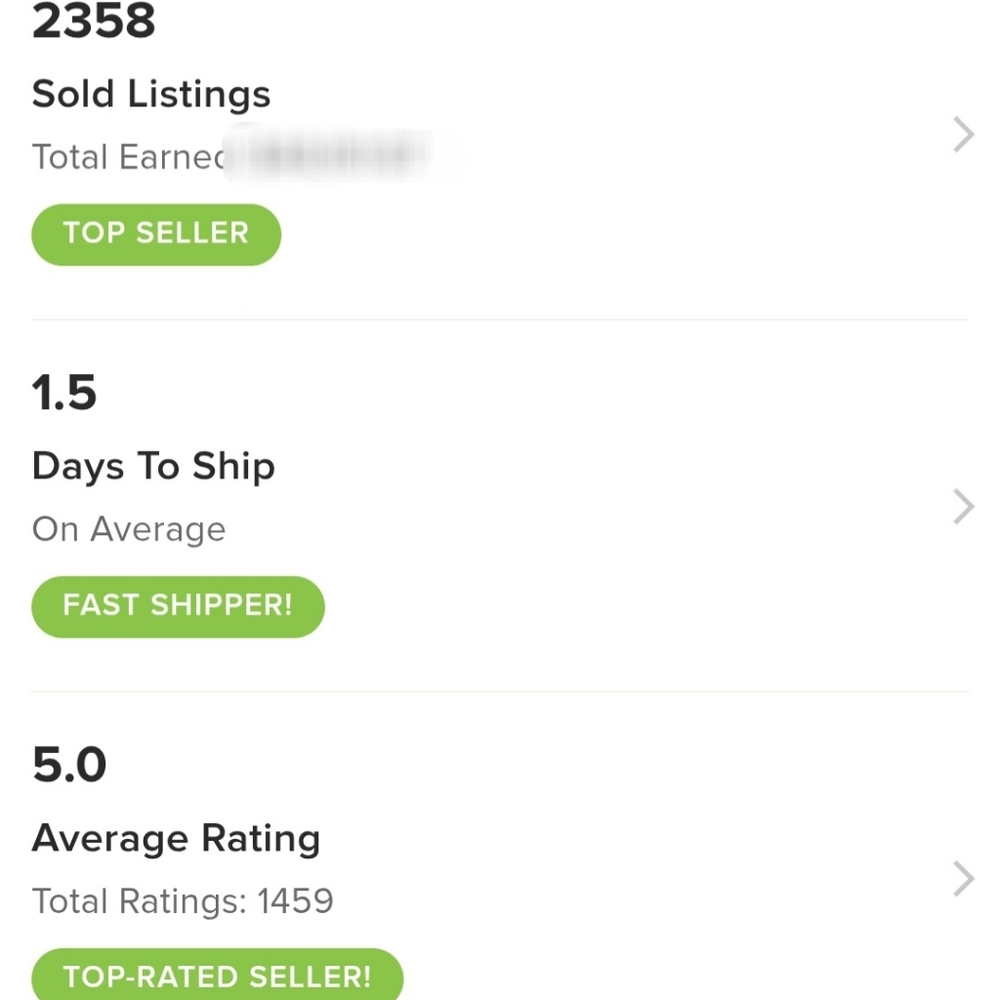This screenshot has width=1000, height=1000.
Task: Tap the TOP SELLER badge
Action: click(x=156, y=234)
